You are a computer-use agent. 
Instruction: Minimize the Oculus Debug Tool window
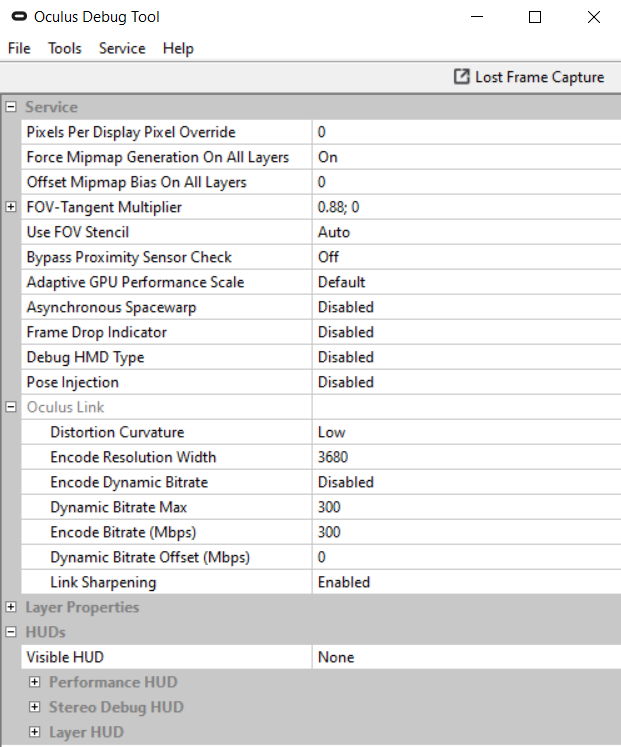(477, 17)
